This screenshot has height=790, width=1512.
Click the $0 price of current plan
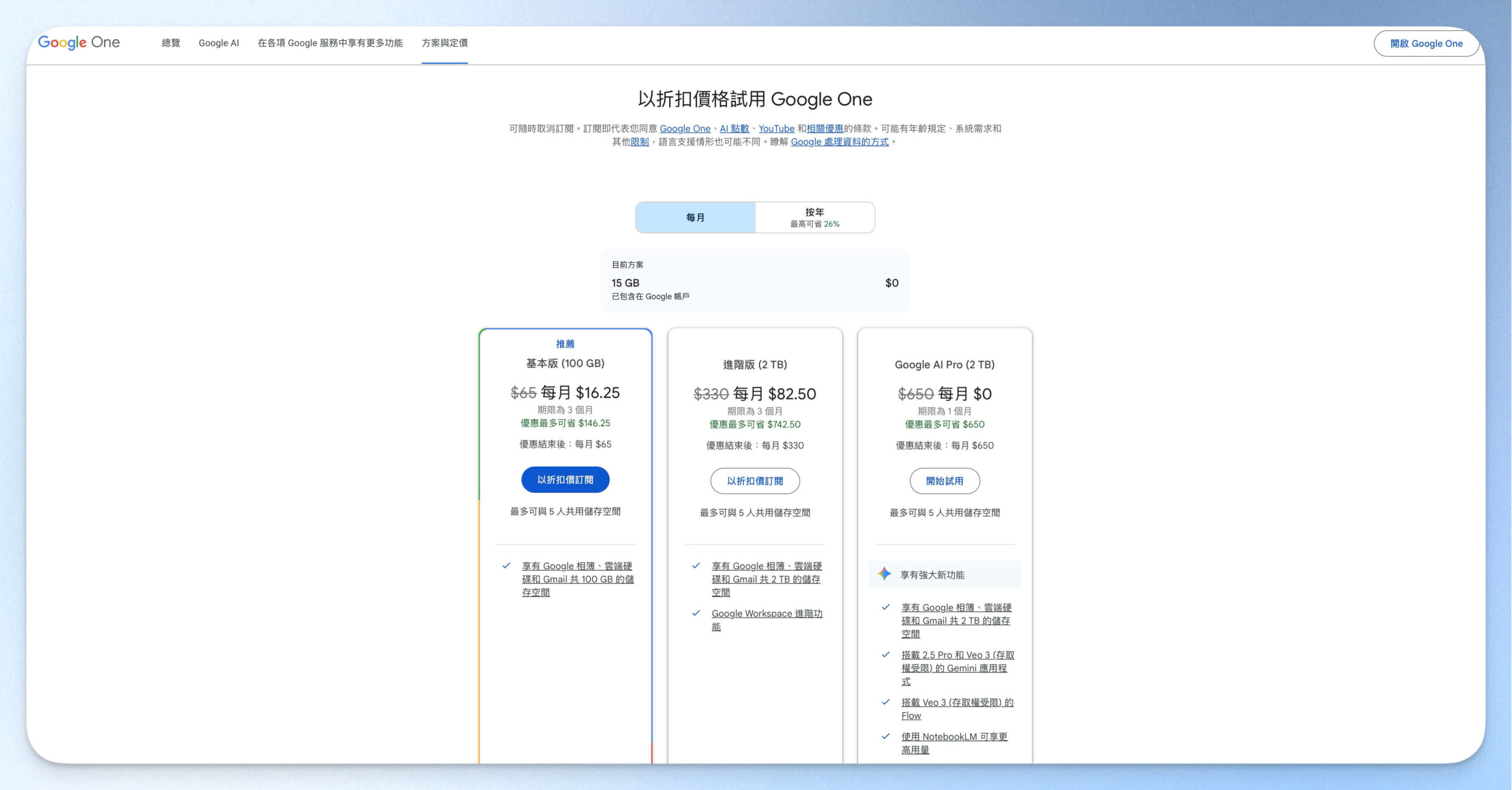[892, 283]
